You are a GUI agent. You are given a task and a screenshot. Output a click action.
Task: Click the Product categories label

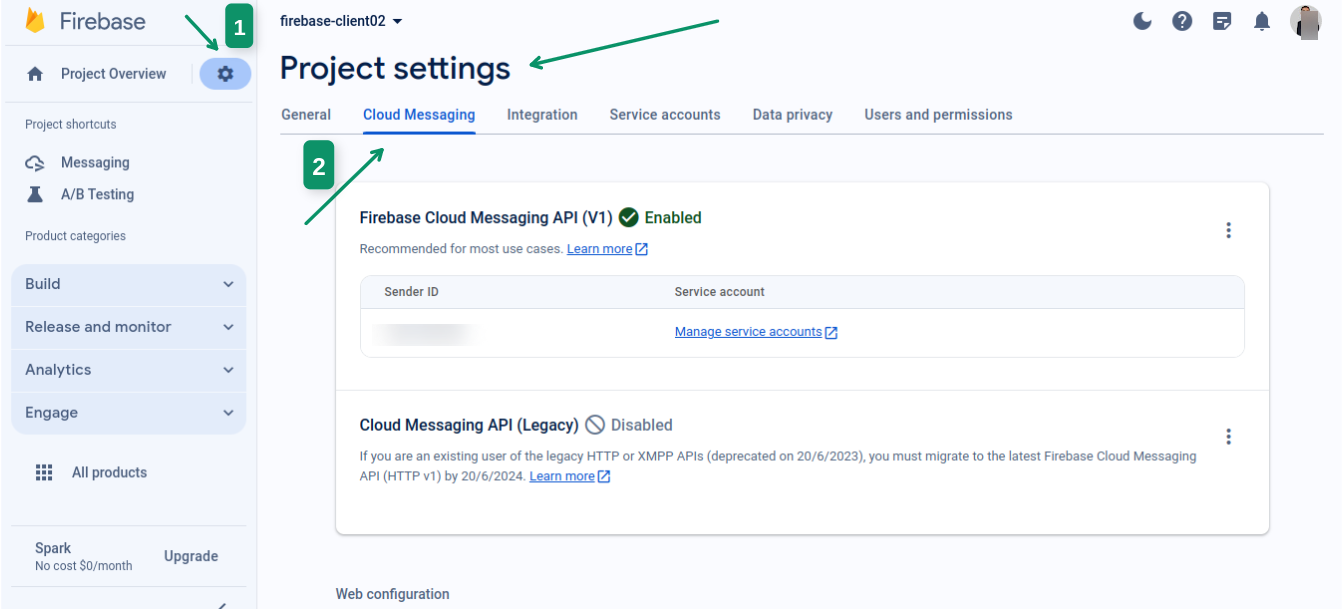(x=75, y=236)
